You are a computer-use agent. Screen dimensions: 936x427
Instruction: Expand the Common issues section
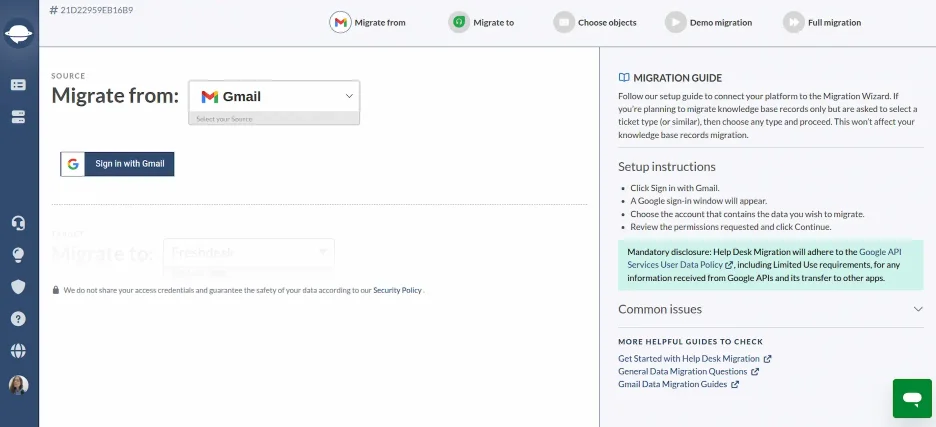click(x=771, y=309)
